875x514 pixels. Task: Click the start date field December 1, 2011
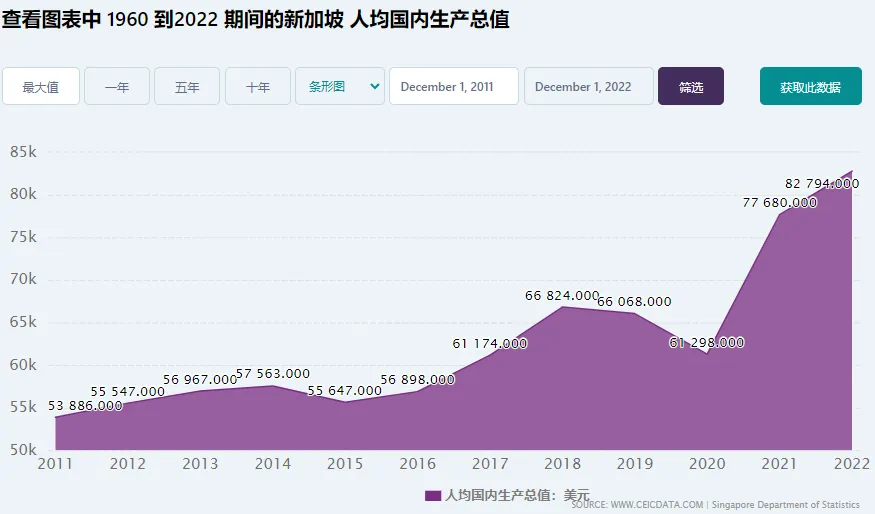(x=454, y=87)
